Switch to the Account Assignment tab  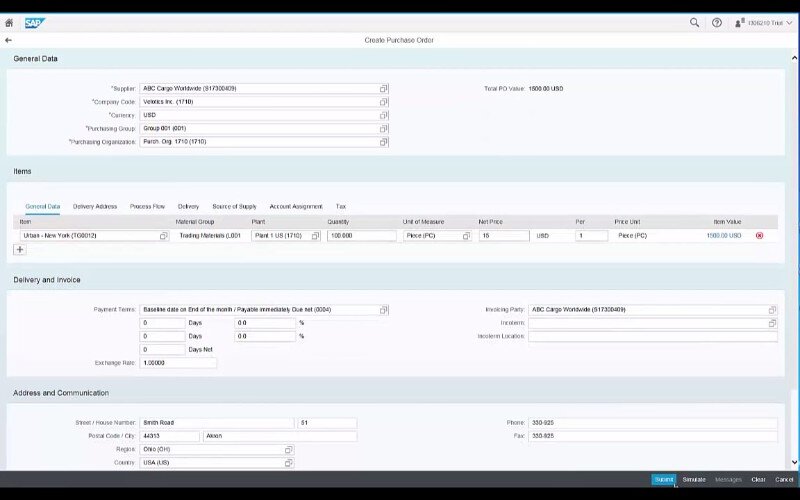(296, 206)
